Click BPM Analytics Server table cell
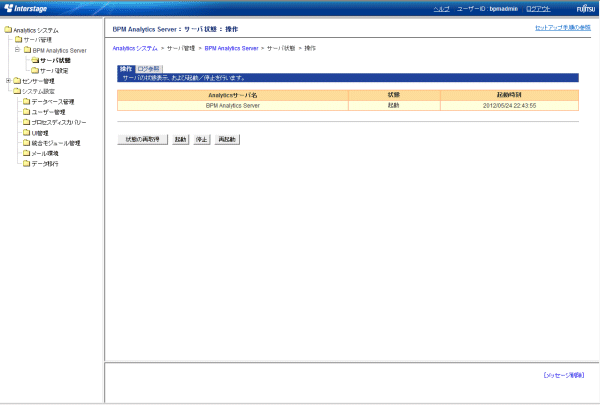Viewport: 600px width, 405px height. (x=233, y=105)
